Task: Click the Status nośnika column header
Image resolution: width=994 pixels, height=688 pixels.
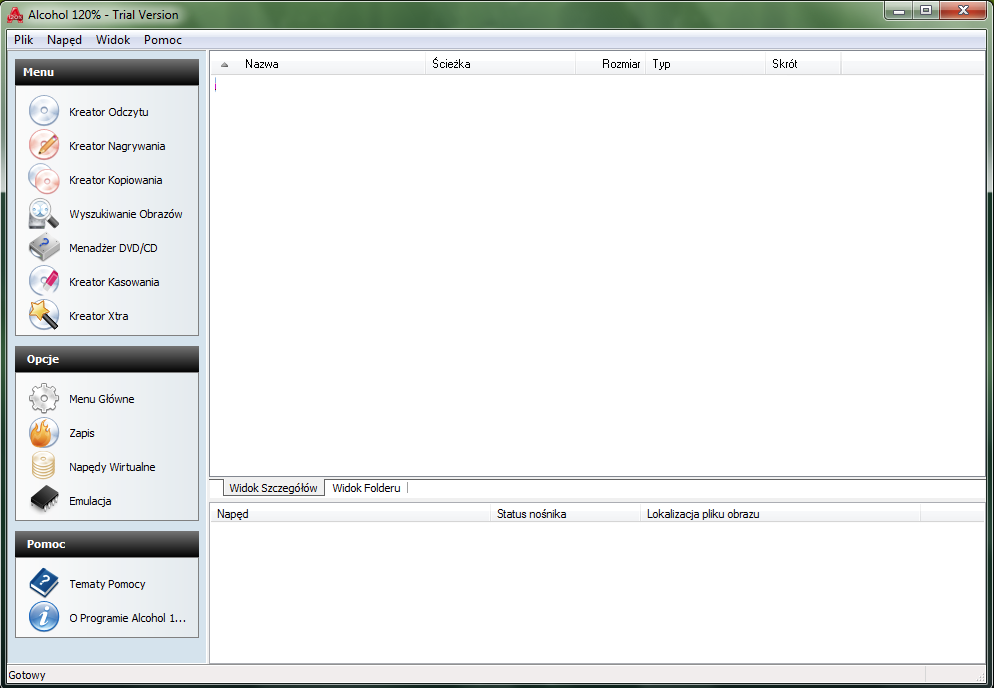Action: (x=565, y=514)
